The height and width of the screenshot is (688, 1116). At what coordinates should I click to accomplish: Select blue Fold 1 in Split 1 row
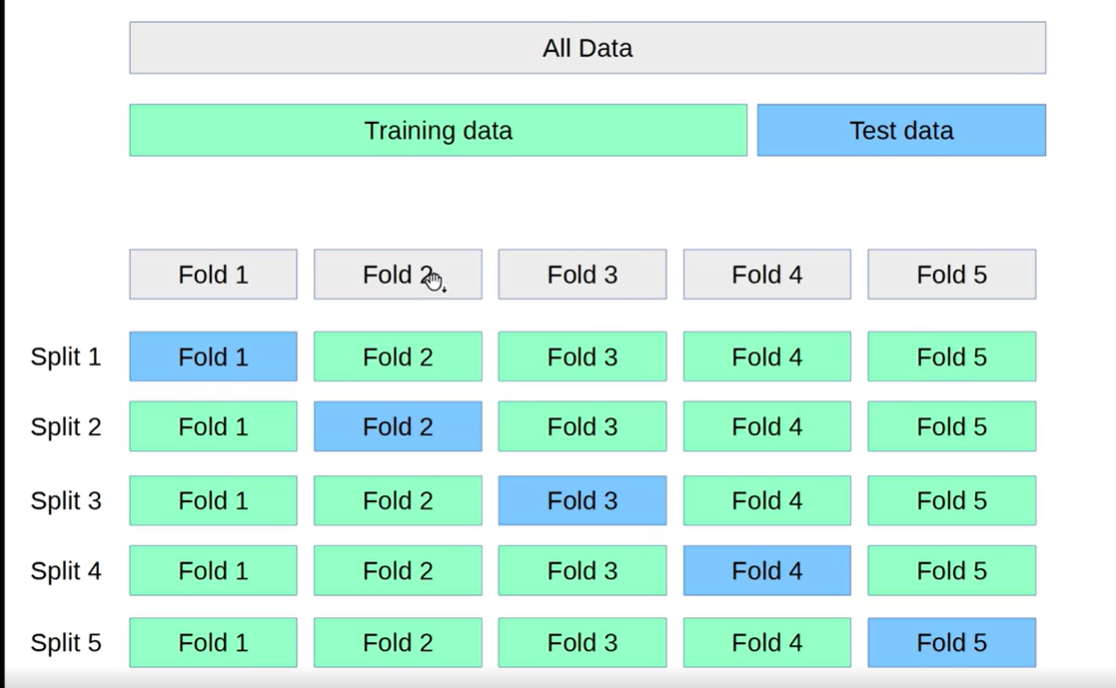pos(214,356)
